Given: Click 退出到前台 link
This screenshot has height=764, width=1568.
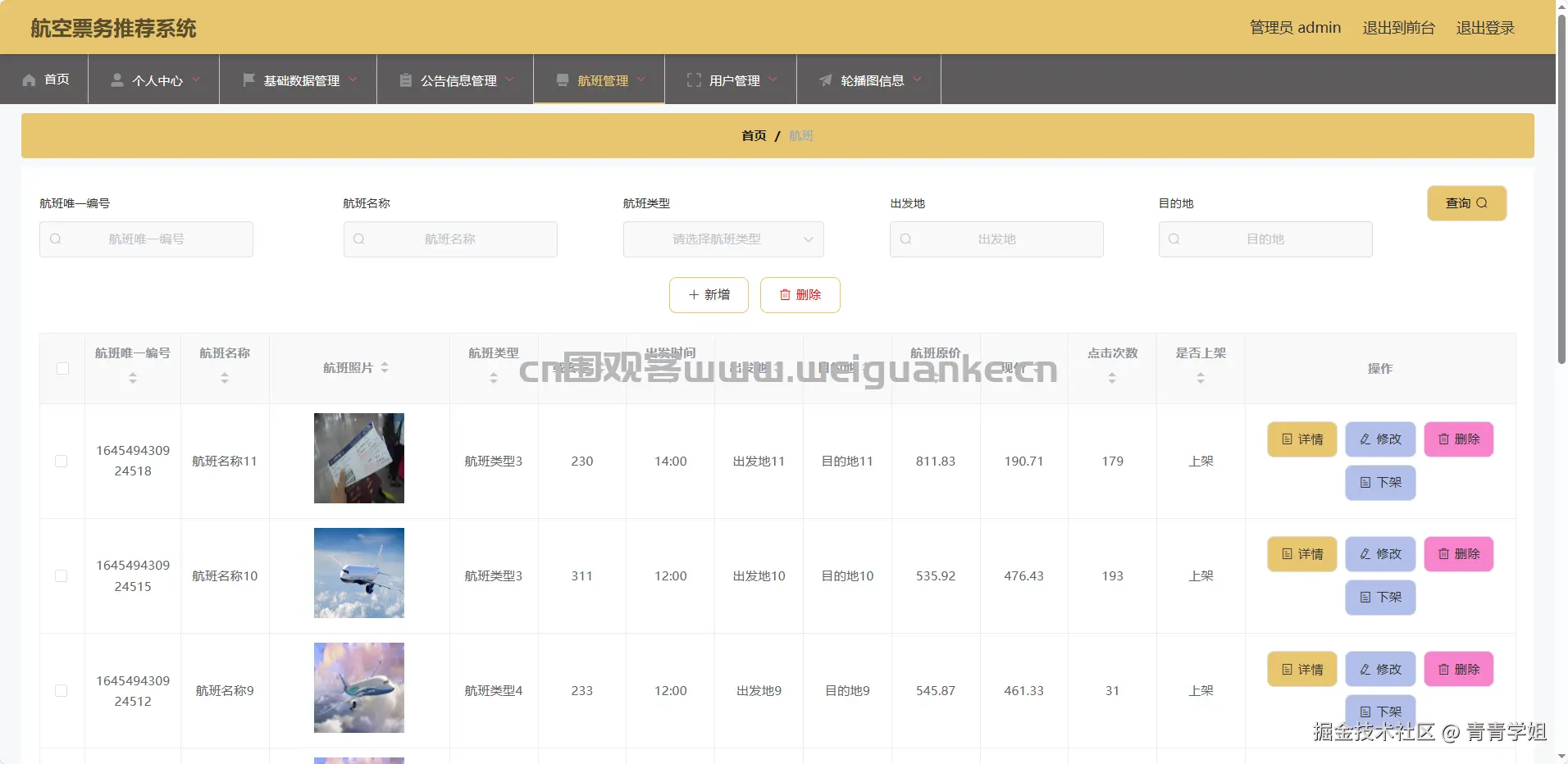Looking at the screenshot, I should (x=1398, y=28).
